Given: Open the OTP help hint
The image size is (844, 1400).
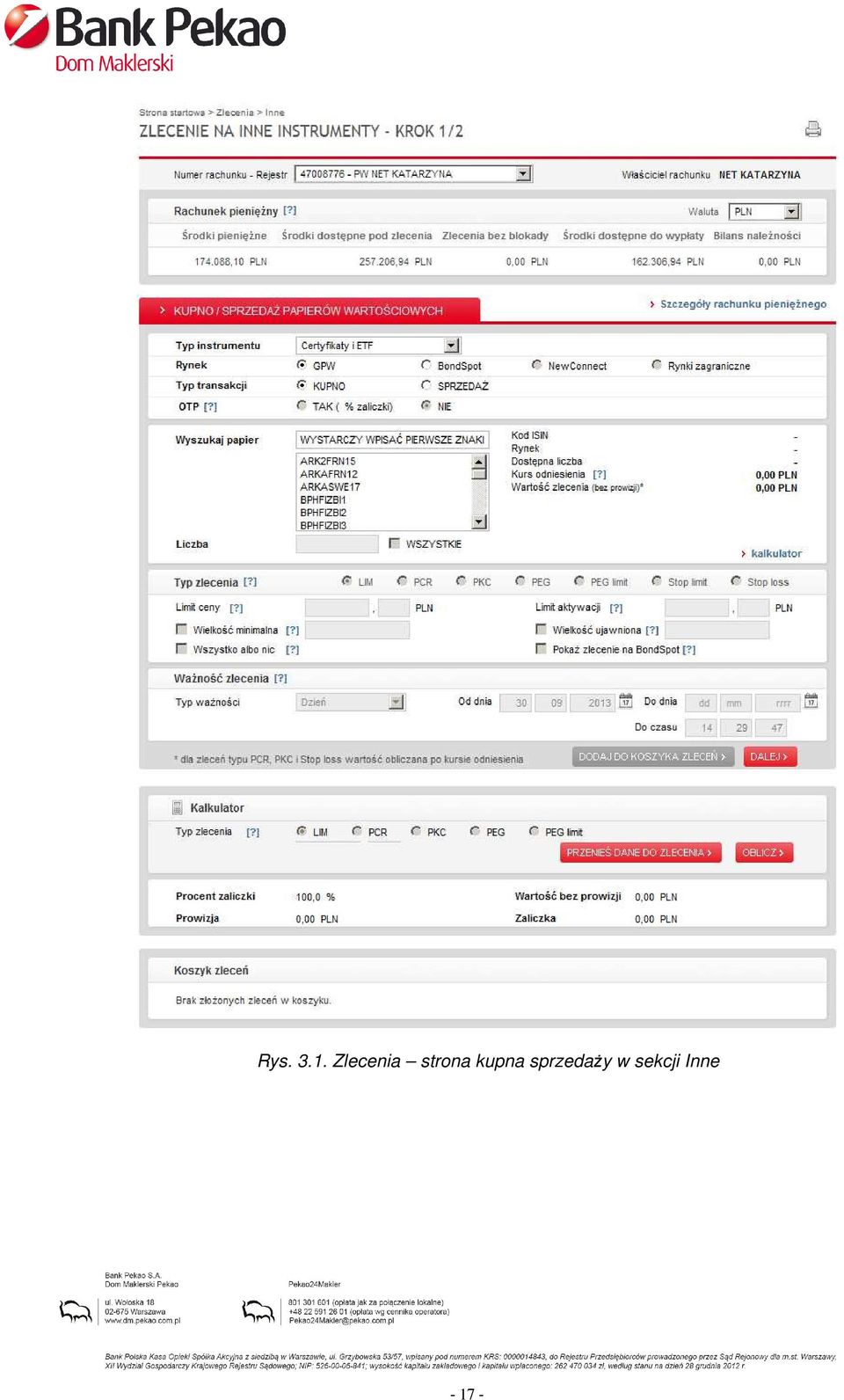Looking at the screenshot, I should (x=210, y=406).
